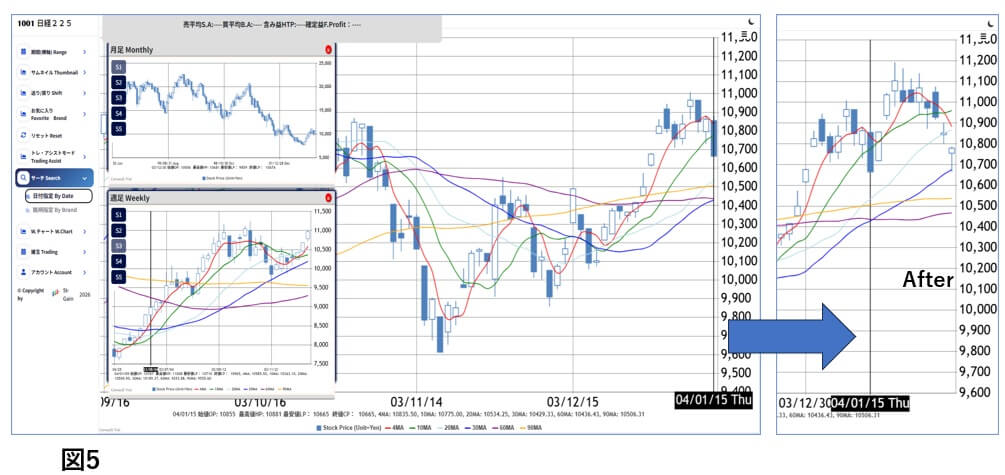Click the Range menu icon in sidebar
The width and height of the screenshot is (1005, 475).
[x=24, y=52]
